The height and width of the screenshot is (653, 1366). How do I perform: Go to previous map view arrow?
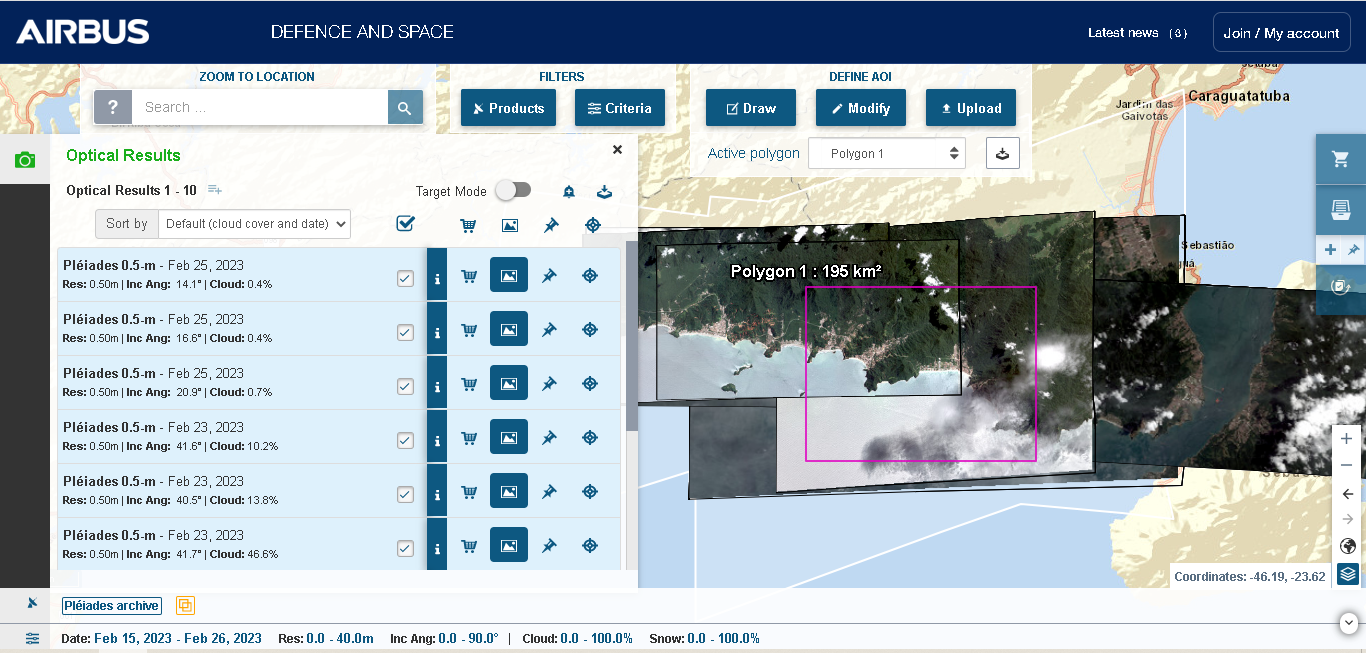point(1347,494)
